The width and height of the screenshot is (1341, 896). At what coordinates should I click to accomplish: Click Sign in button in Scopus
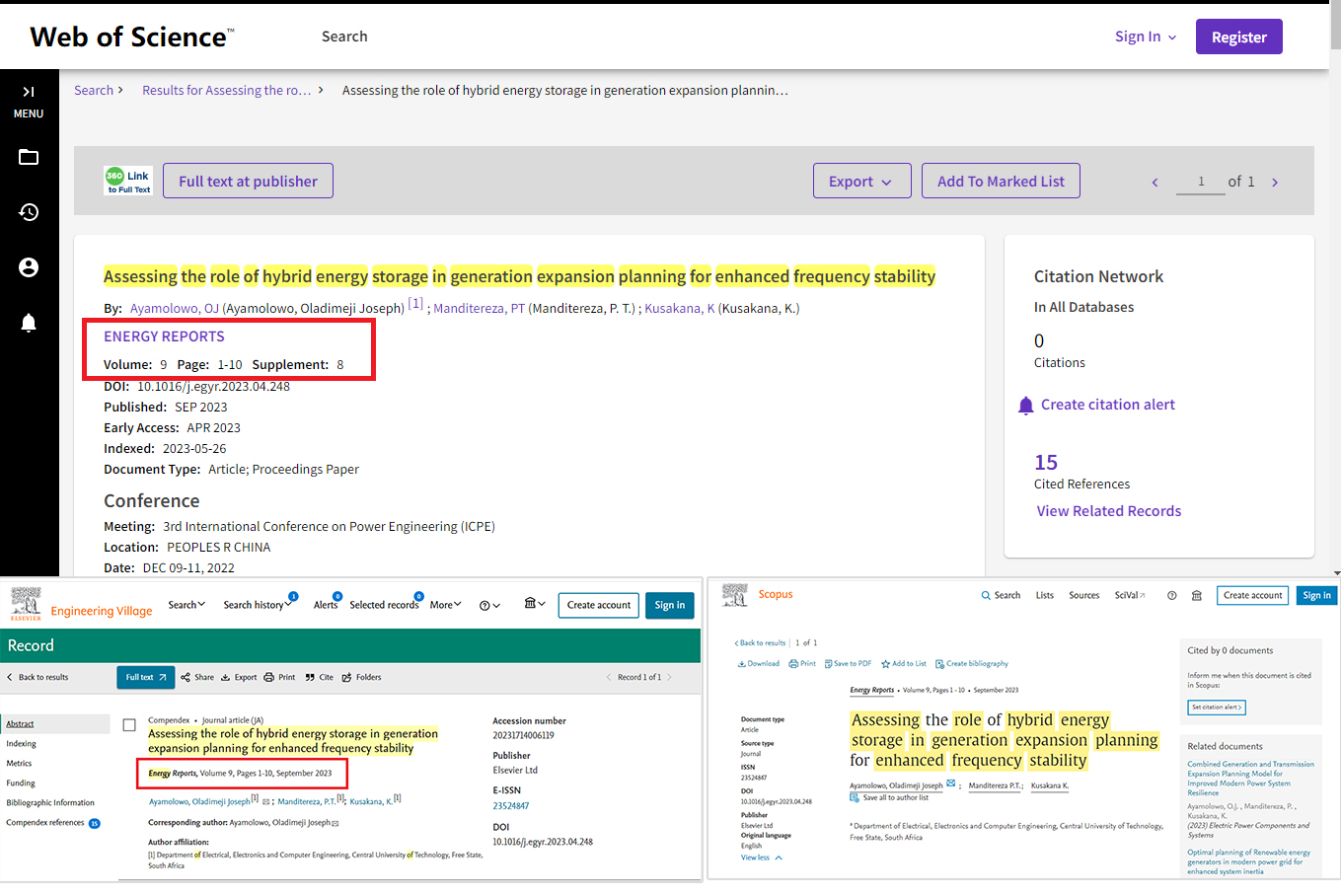pyautogui.click(x=1316, y=595)
